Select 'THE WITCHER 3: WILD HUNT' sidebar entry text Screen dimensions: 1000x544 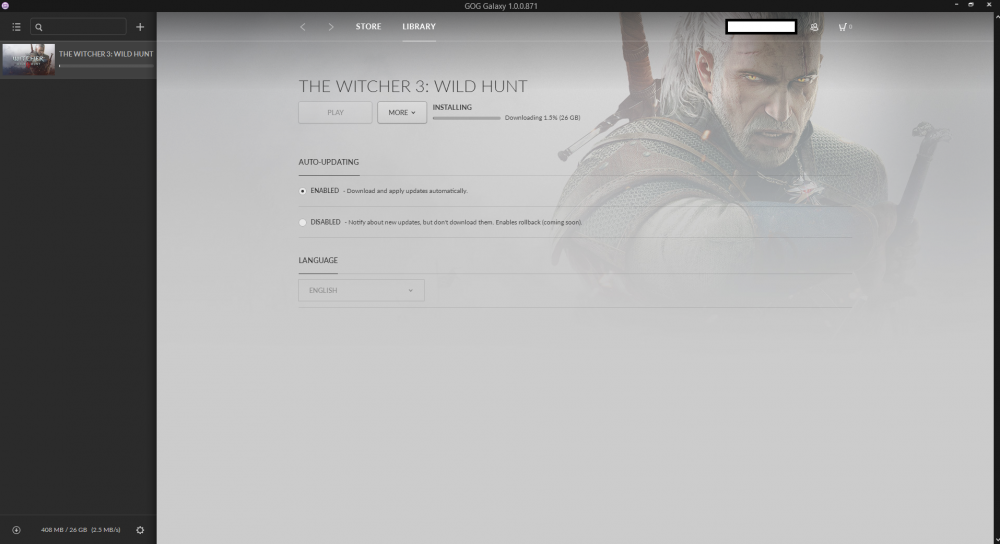106,54
